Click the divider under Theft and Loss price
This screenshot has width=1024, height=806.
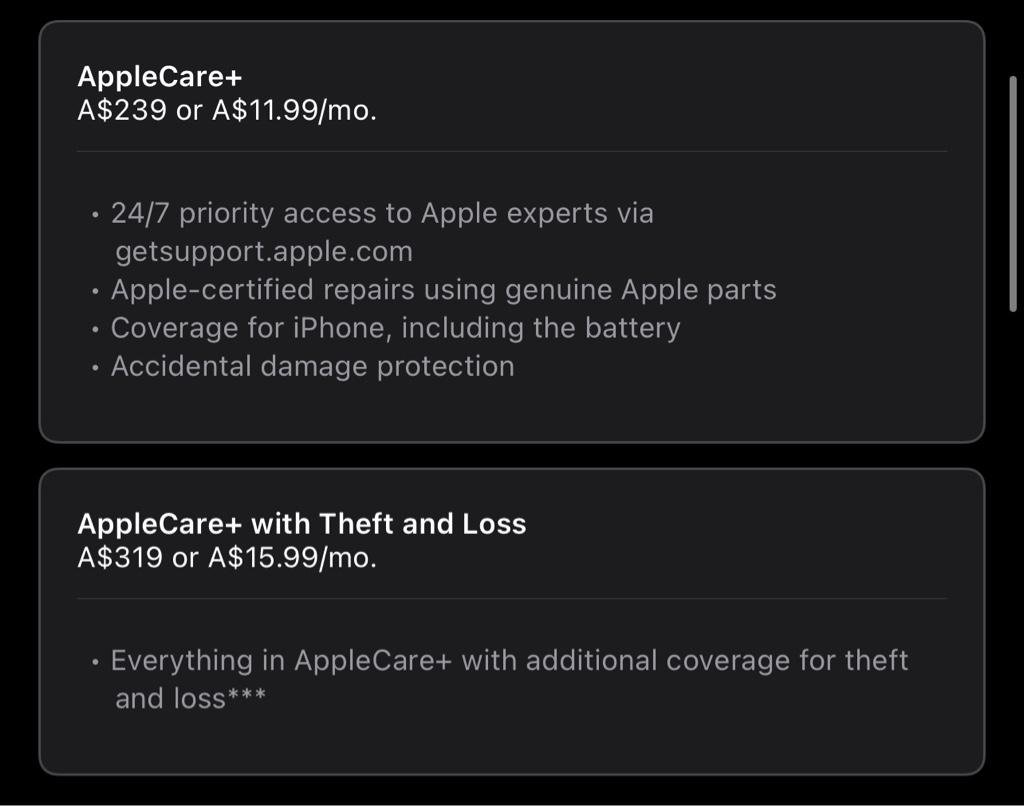click(511, 598)
